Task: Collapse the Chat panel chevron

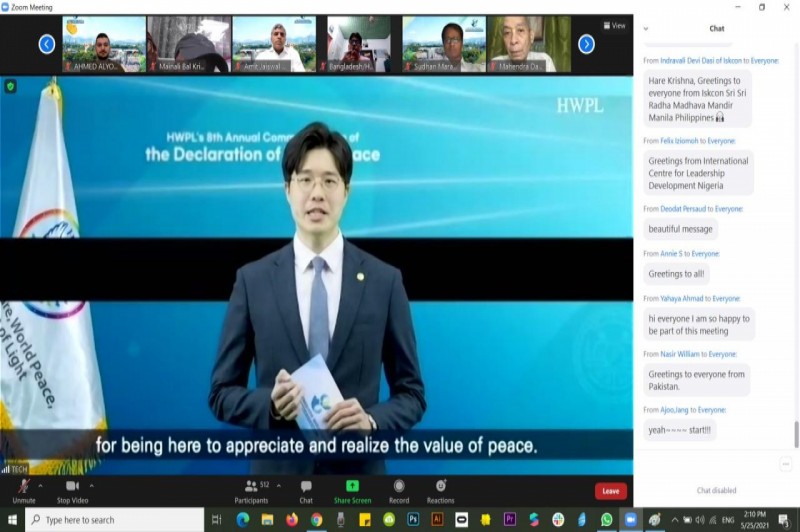Action: pyautogui.click(x=646, y=28)
